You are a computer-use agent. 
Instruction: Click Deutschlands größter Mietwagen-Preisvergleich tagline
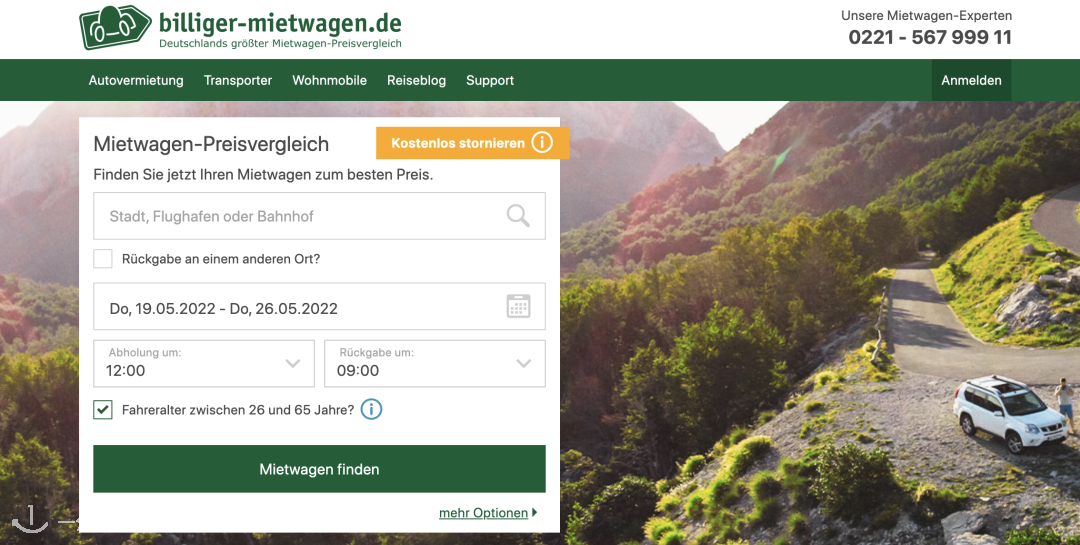[x=280, y=43]
